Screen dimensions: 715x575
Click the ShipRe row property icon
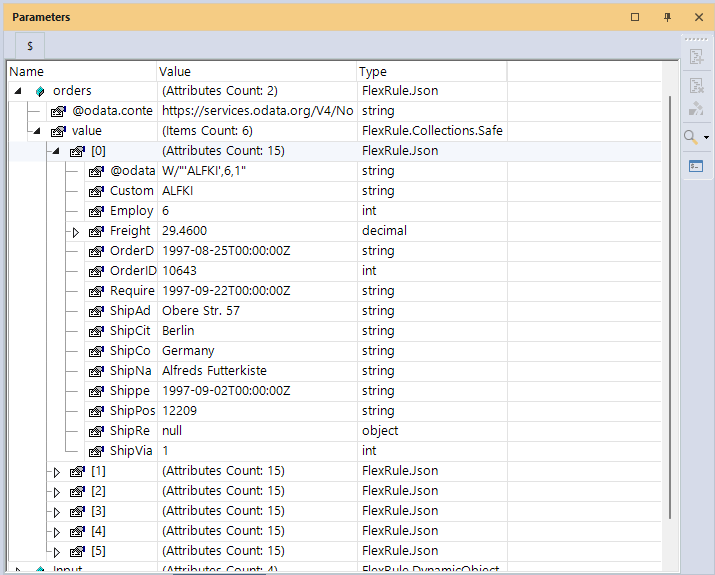tap(96, 431)
